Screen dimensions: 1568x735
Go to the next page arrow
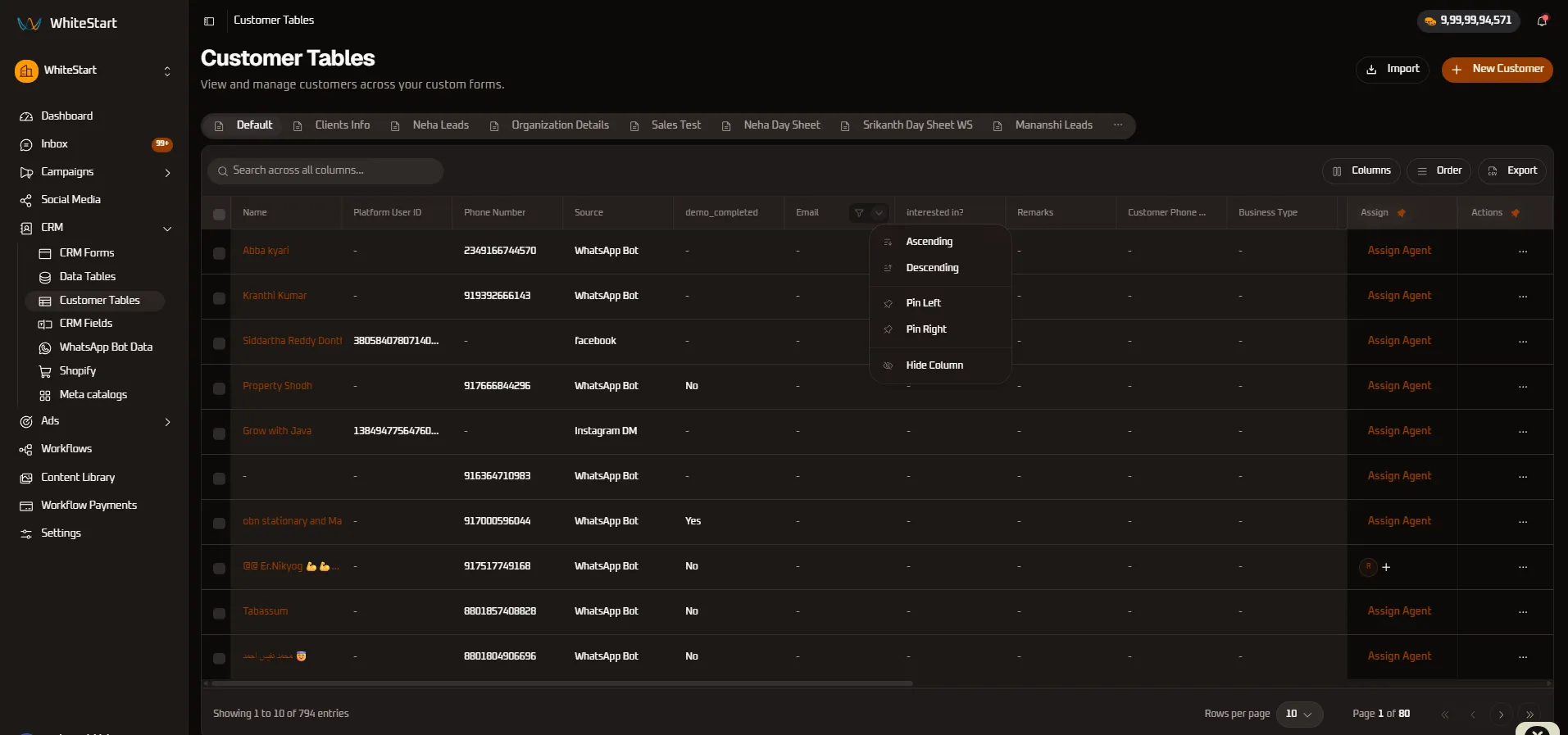(1501, 715)
